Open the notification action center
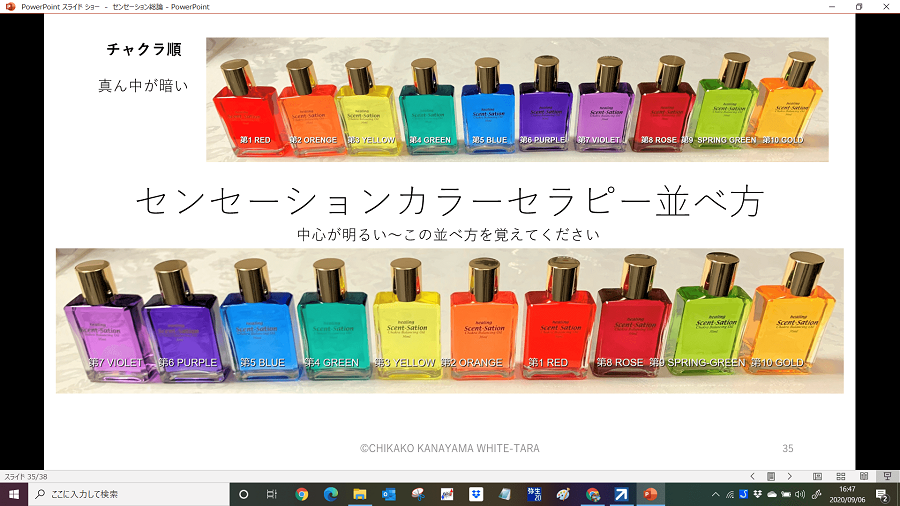This screenshot has height=506, width=900. click(883, 494)
